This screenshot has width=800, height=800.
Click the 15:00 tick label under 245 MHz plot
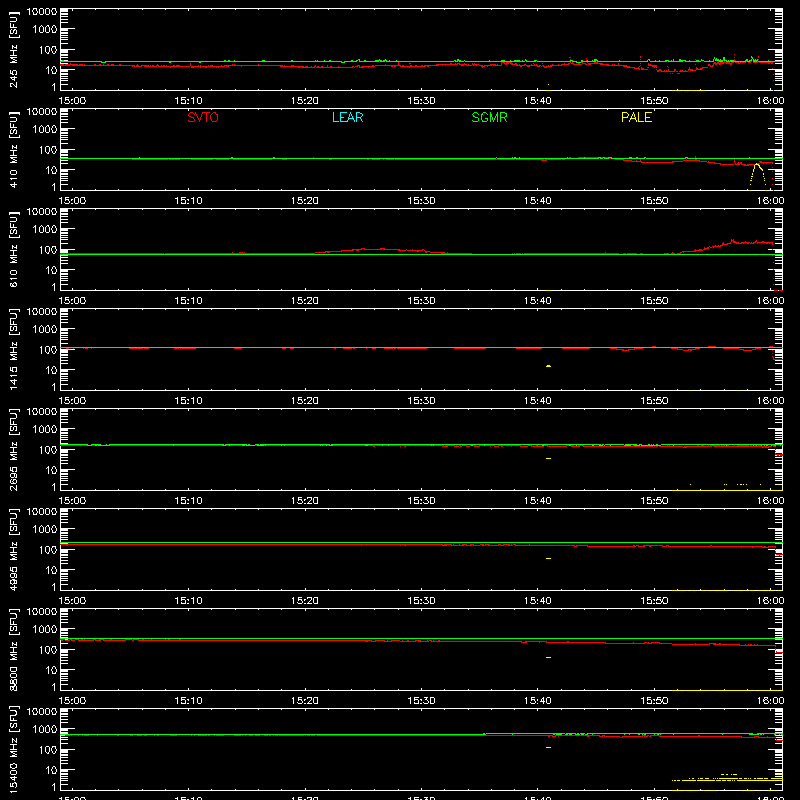(x=72, y=101)
